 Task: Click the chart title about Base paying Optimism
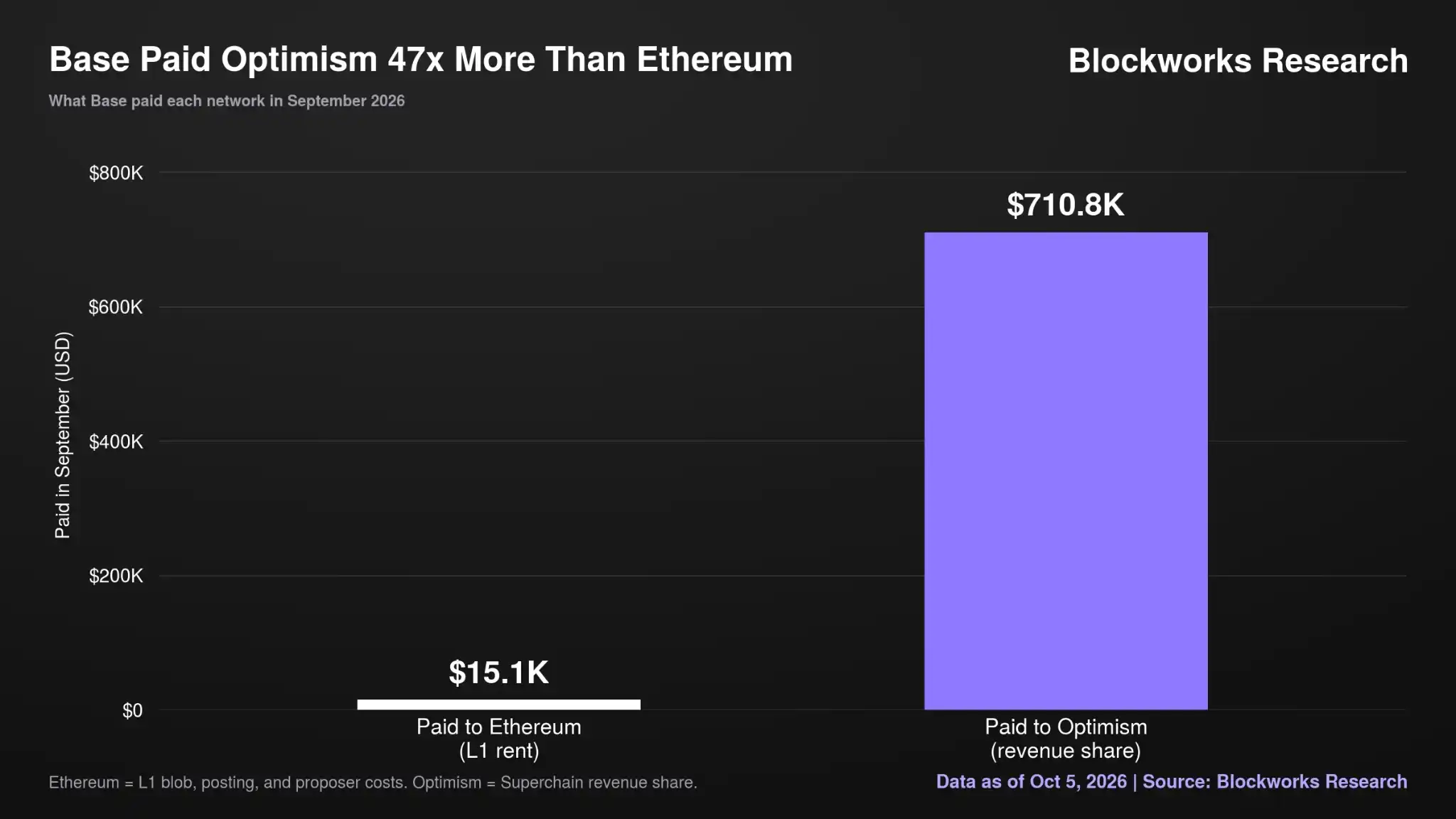pyautogui.click(x=421, y=59)
